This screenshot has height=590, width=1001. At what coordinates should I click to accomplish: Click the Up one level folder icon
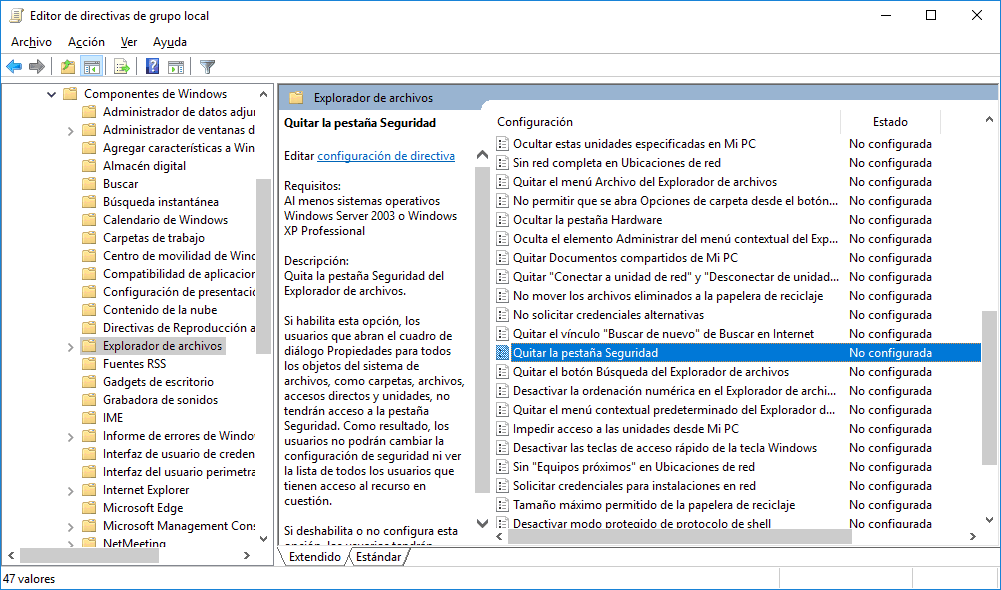click(x=68, y=66)
